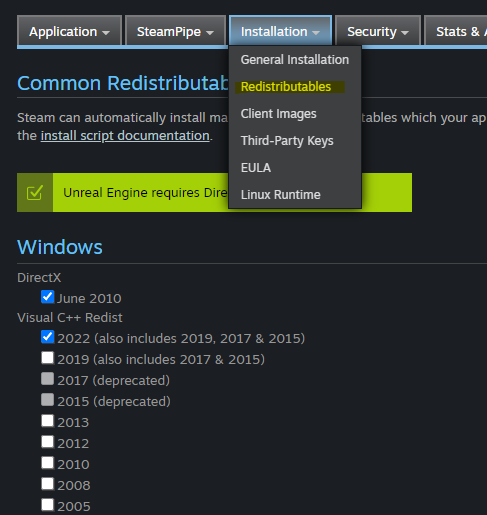Click the Unreal Engine requires banner text

145,193
